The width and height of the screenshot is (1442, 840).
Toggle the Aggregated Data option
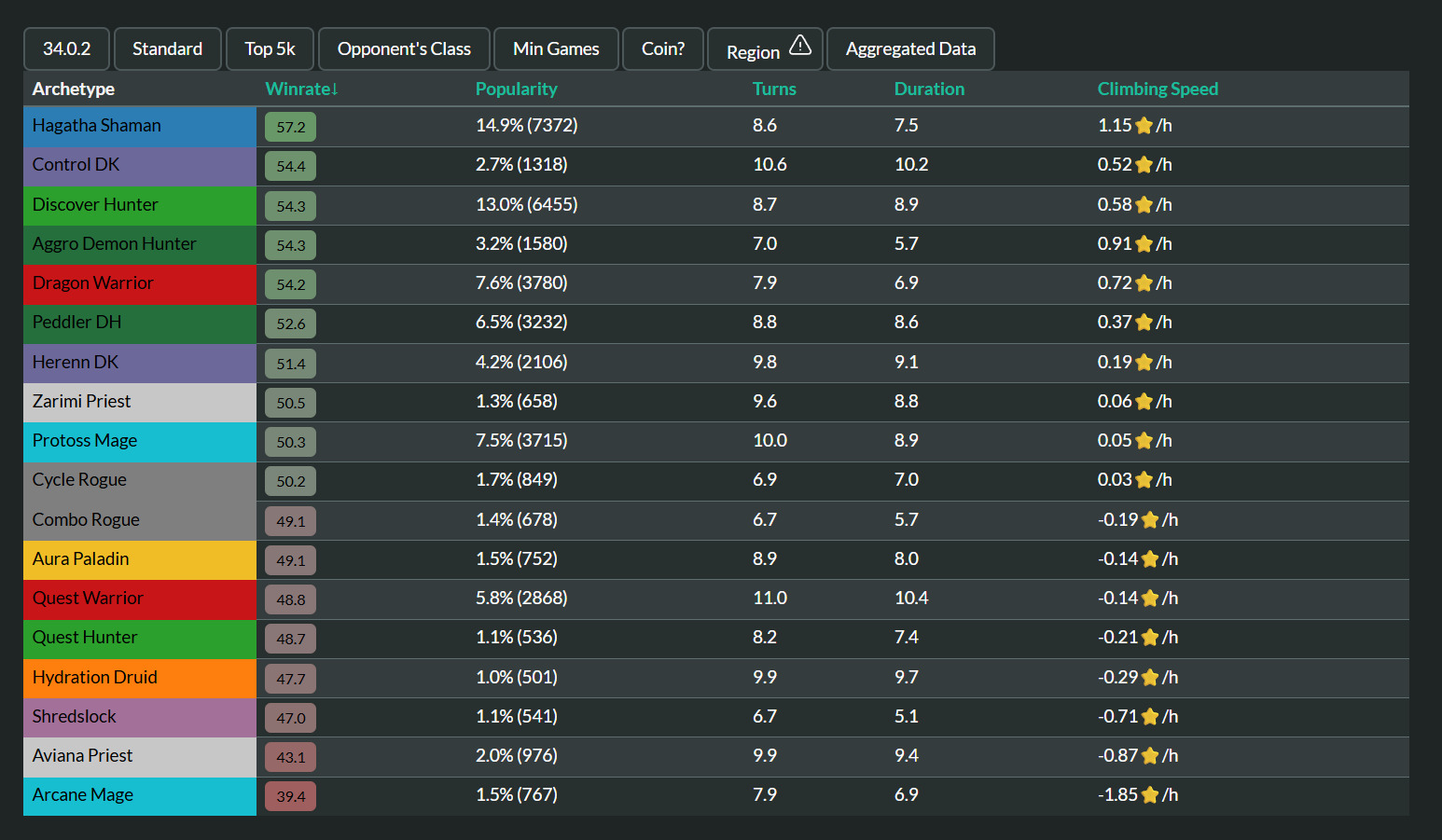tap(910, 48)
